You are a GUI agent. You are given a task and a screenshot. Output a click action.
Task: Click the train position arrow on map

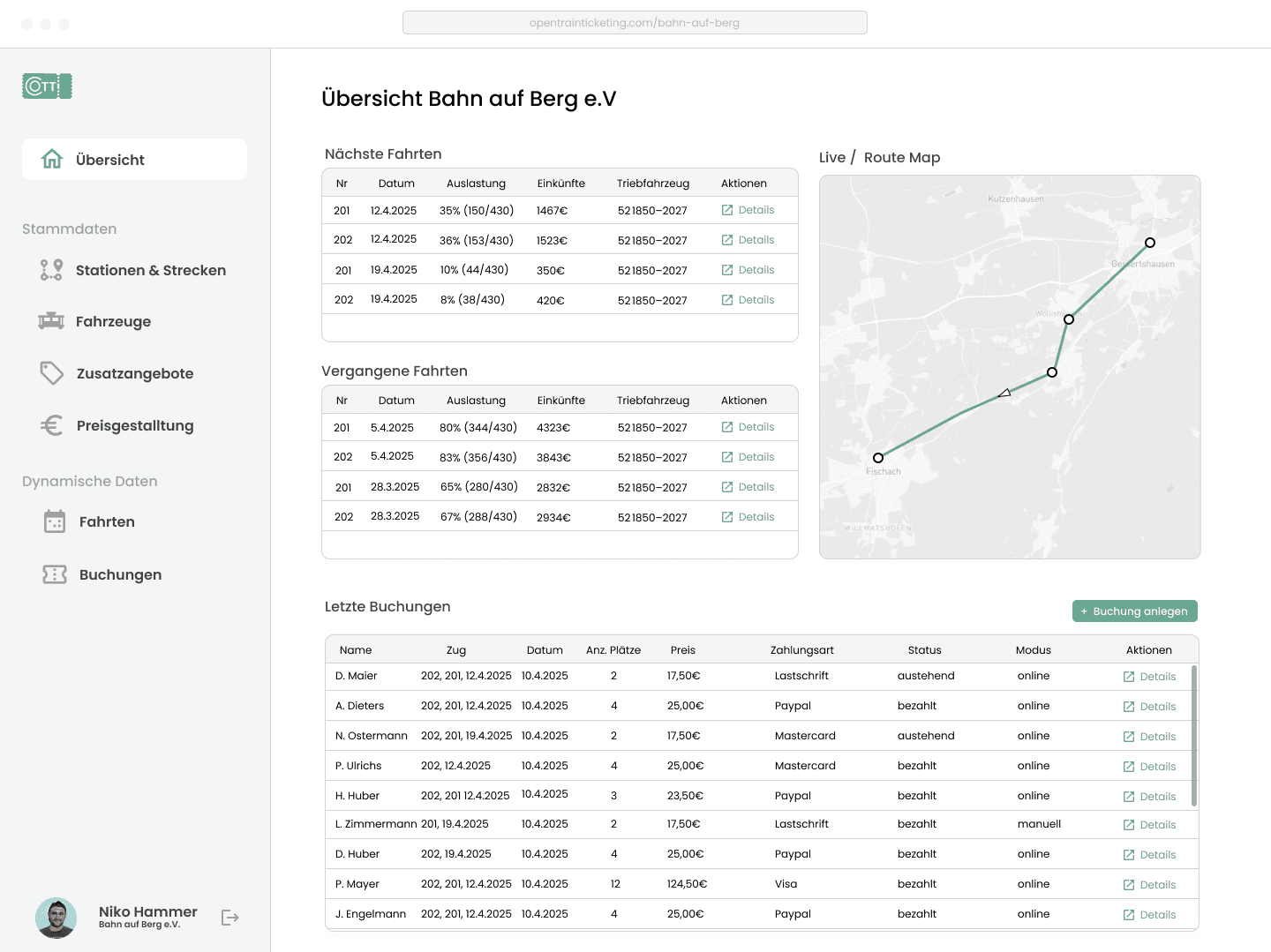click(x=1004, y=393)
